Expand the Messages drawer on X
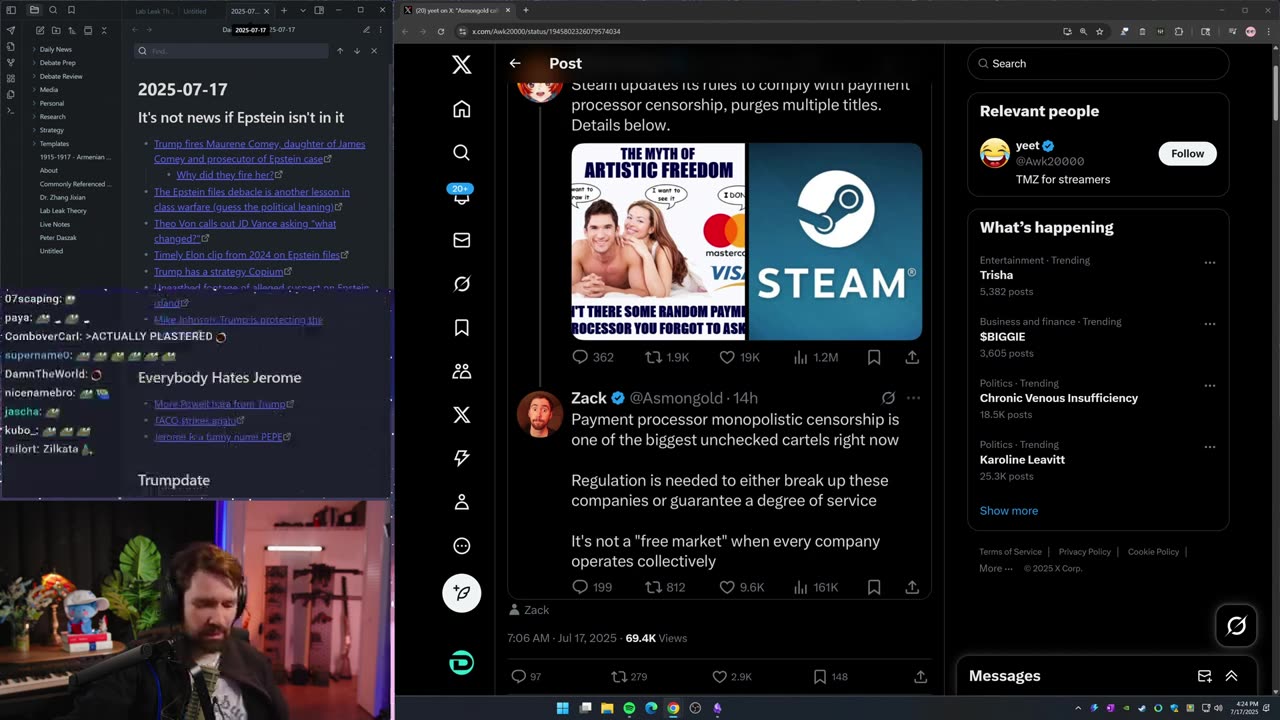 pyautogui.click(x=1231, y=676)
